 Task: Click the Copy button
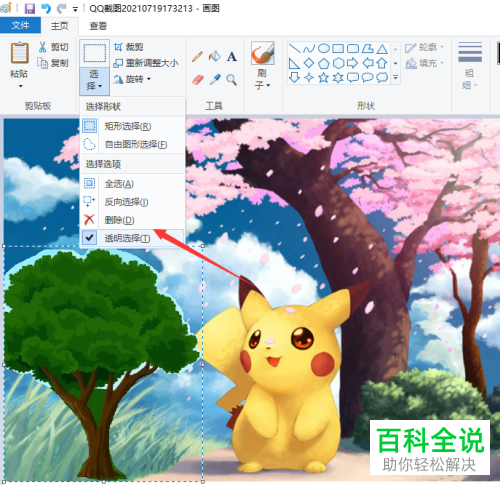pos(53,63)
